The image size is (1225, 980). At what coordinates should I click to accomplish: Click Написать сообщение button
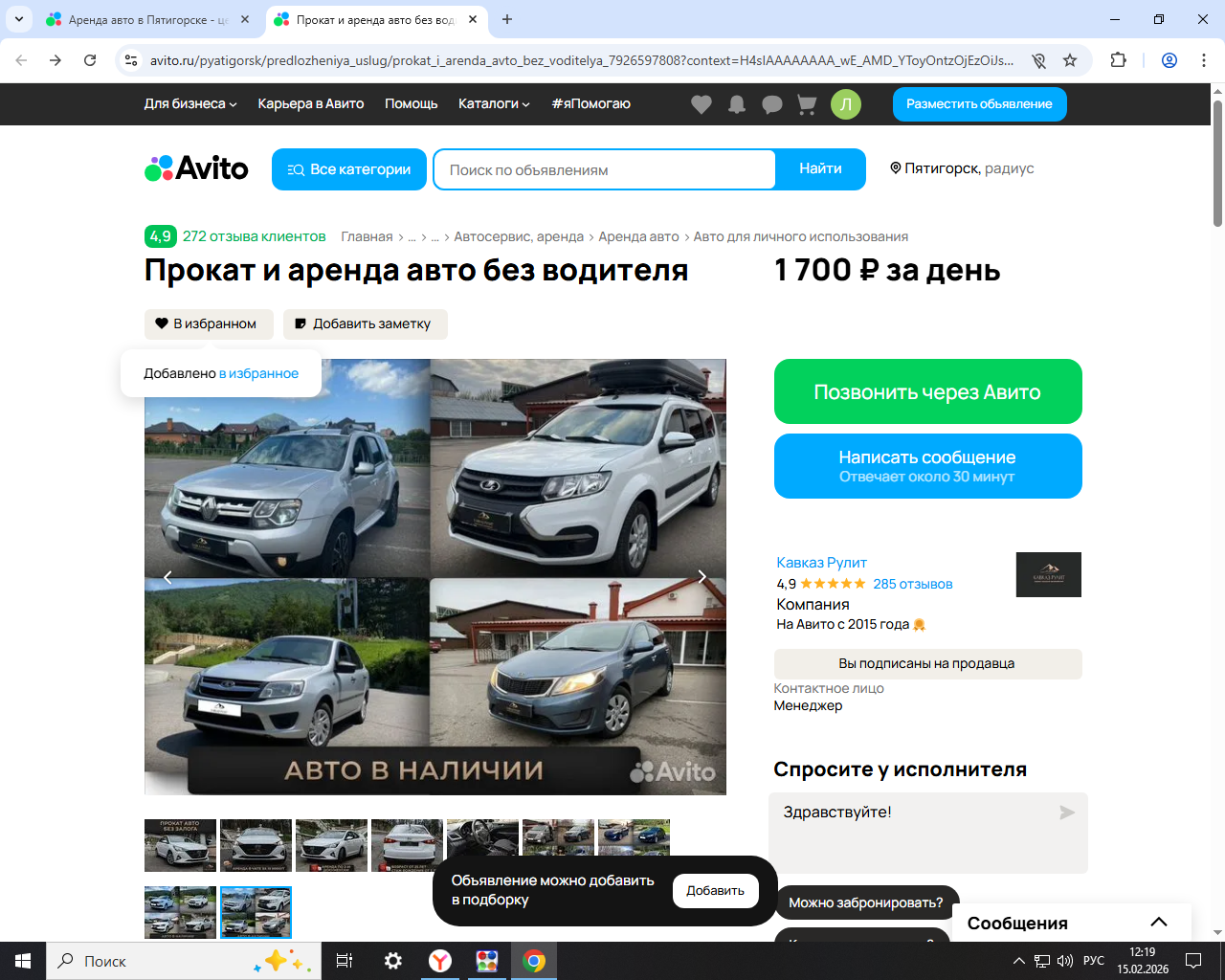coord(928,466)
